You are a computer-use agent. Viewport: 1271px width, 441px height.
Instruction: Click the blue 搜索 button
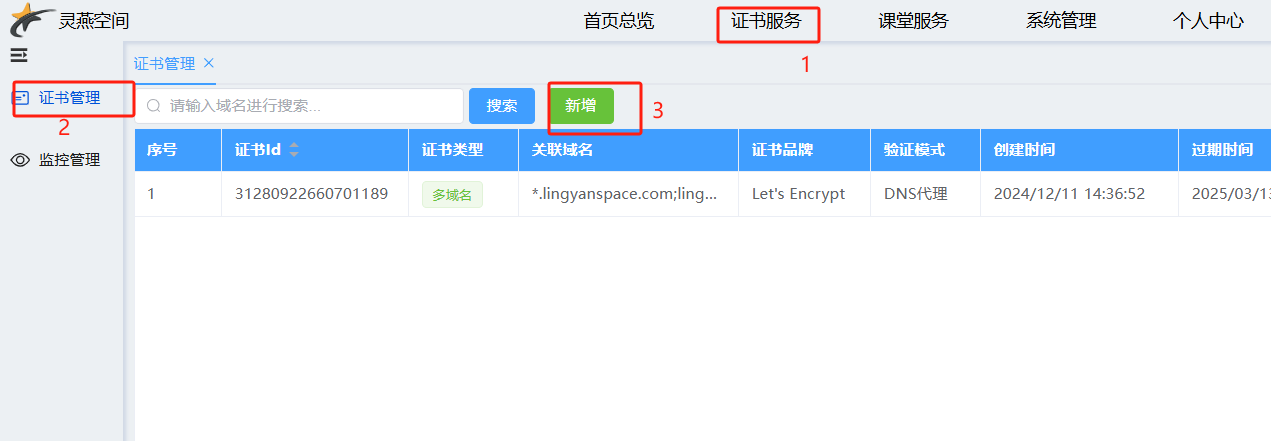click(502, 106)
